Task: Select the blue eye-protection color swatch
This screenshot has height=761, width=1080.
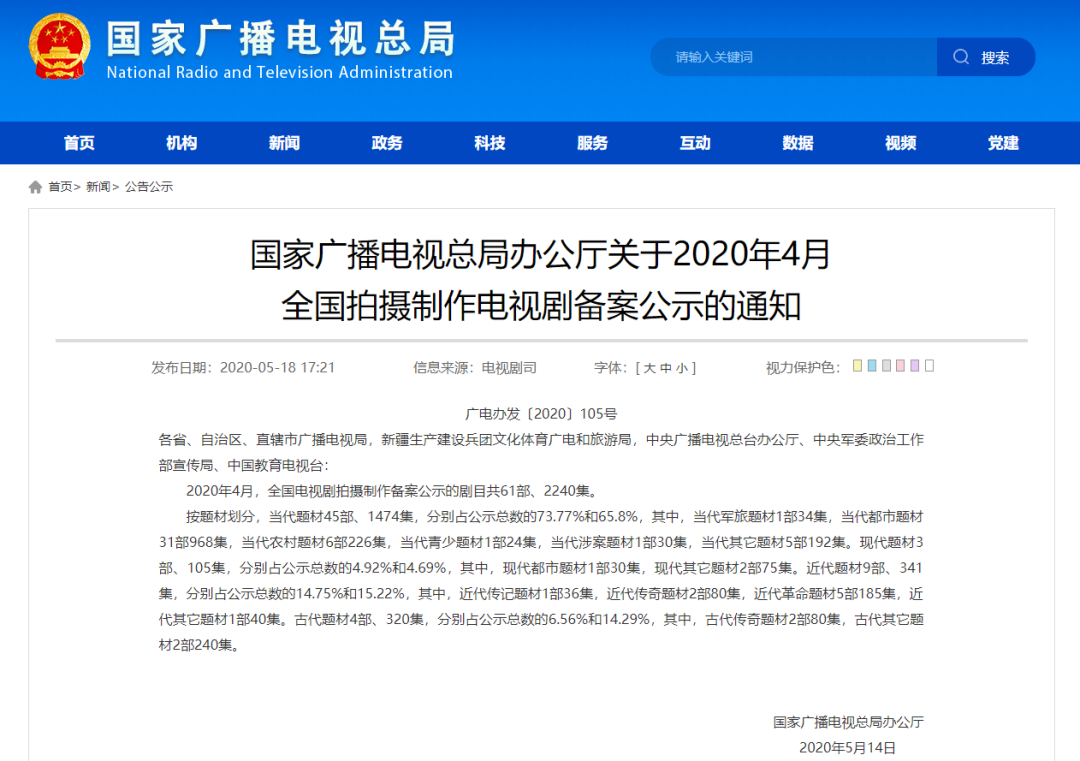Action: (872, 366)
